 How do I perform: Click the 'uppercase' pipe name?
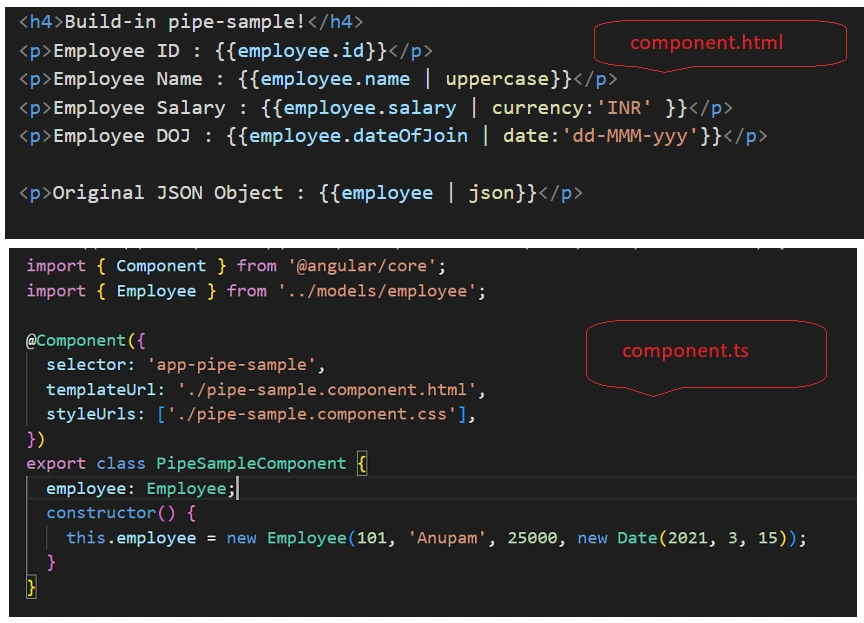[x=498, y=79]
